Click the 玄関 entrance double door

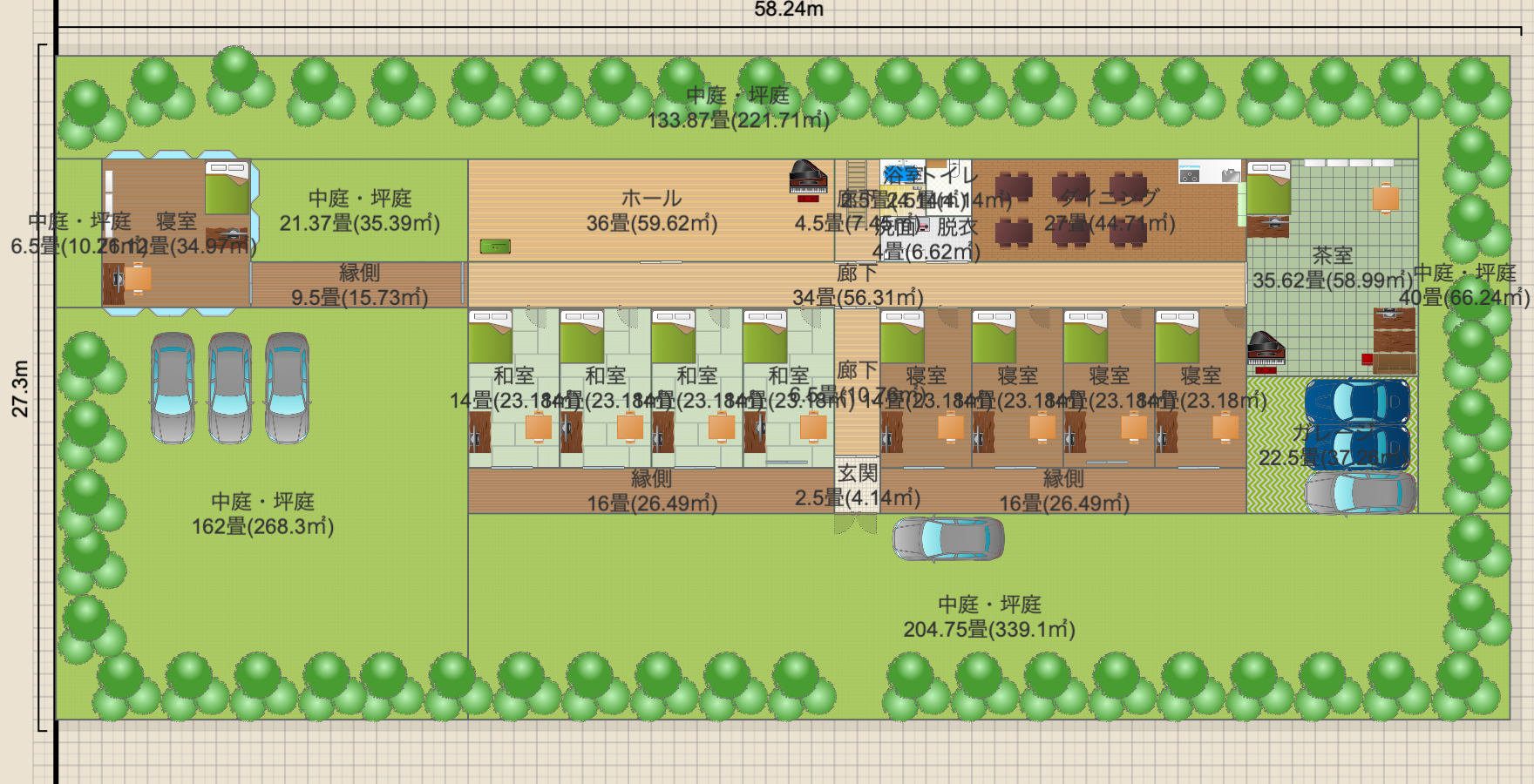(x=856, y=524)
